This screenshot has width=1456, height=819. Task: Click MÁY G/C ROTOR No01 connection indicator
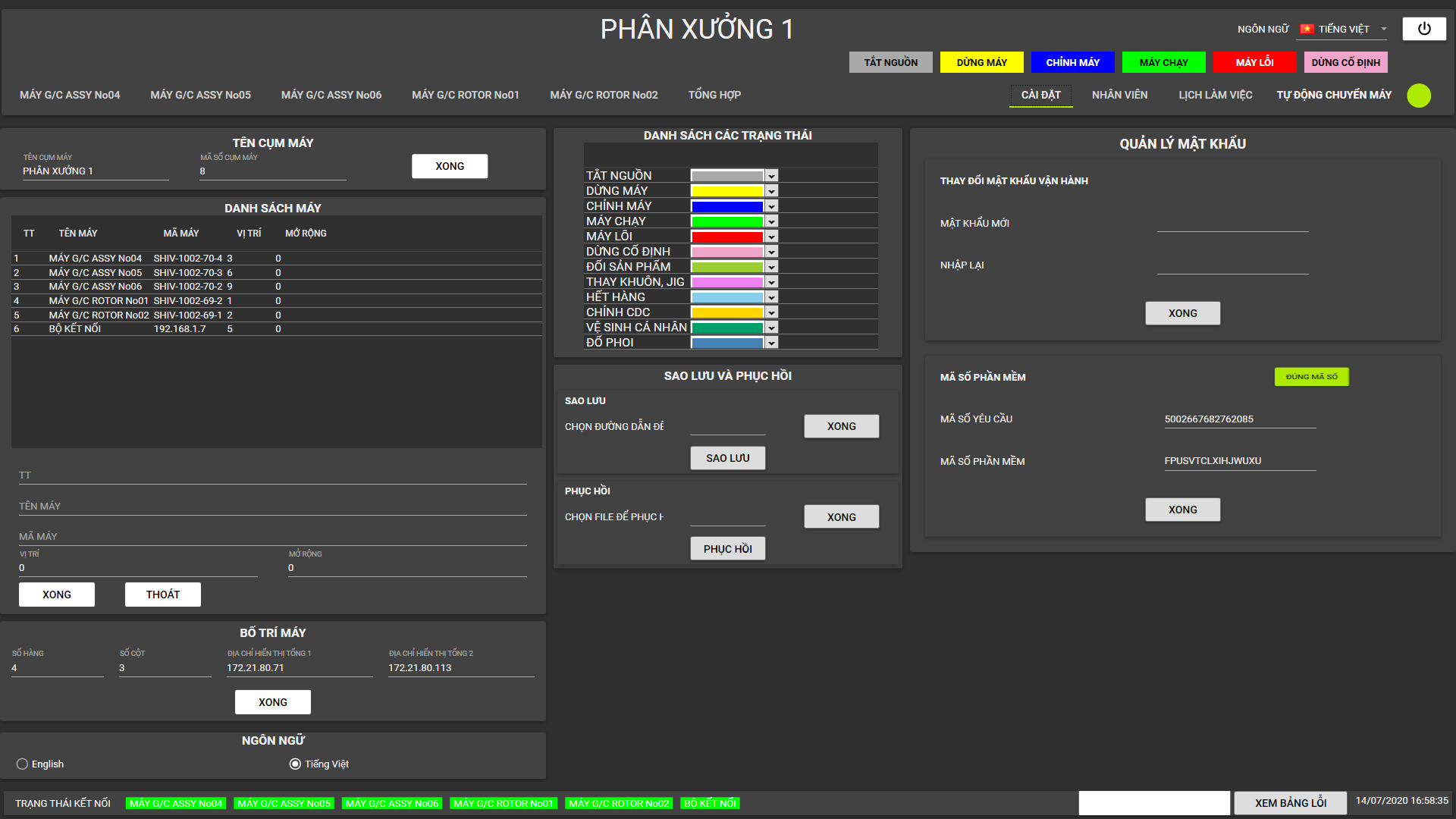point(504,803)
